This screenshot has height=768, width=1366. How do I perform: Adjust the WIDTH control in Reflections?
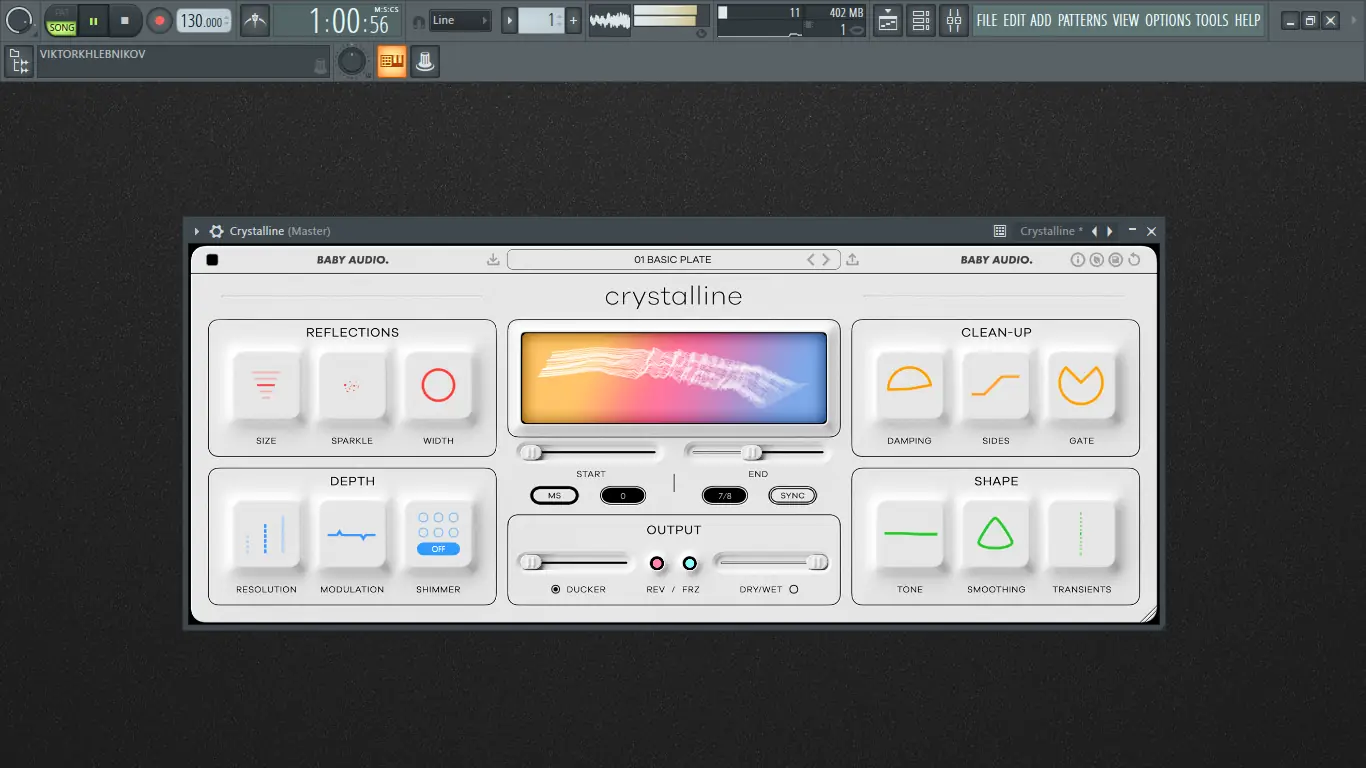(438, 385)
